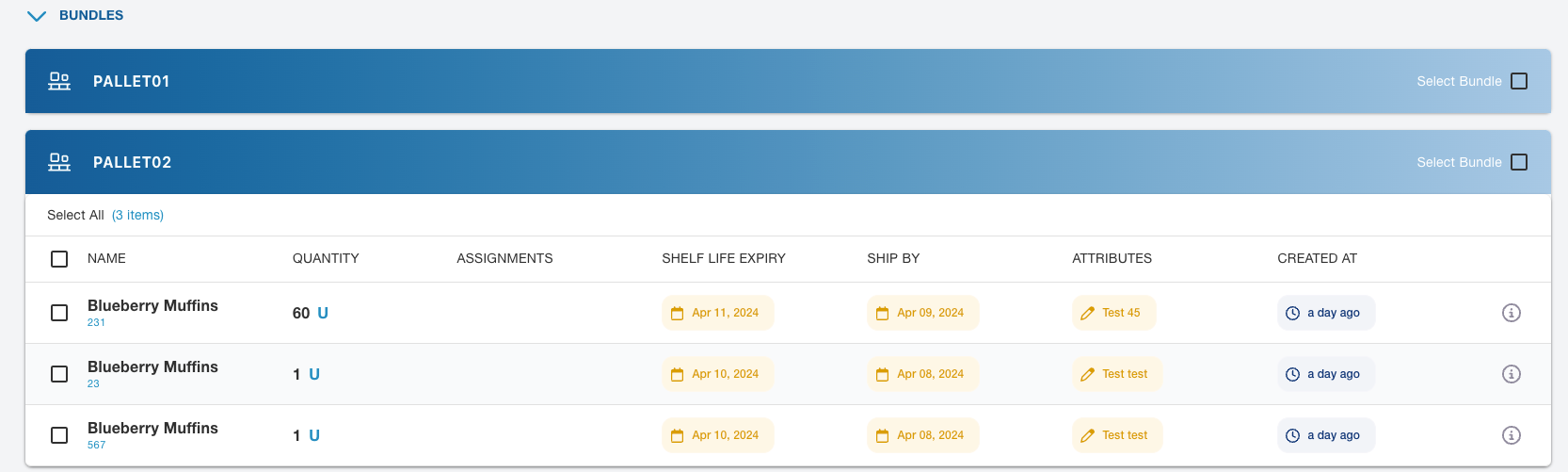Click the PALLET01 bundle pallet icon

point(59,81)
